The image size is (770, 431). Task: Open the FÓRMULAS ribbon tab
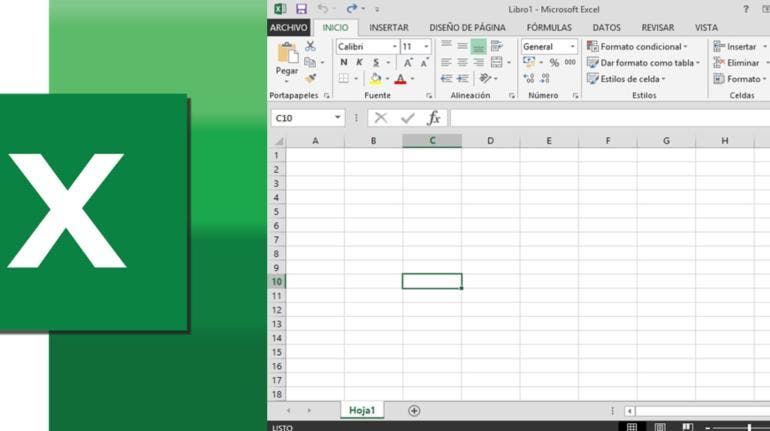pyautogui.click(x=549, y=28)
